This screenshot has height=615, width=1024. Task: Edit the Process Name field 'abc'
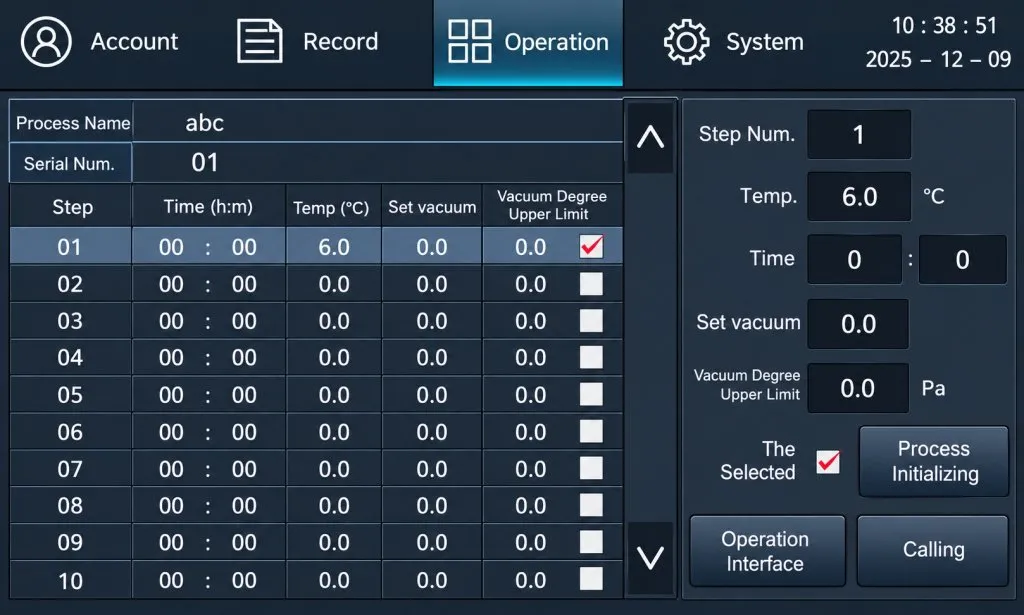click(377, 122)
